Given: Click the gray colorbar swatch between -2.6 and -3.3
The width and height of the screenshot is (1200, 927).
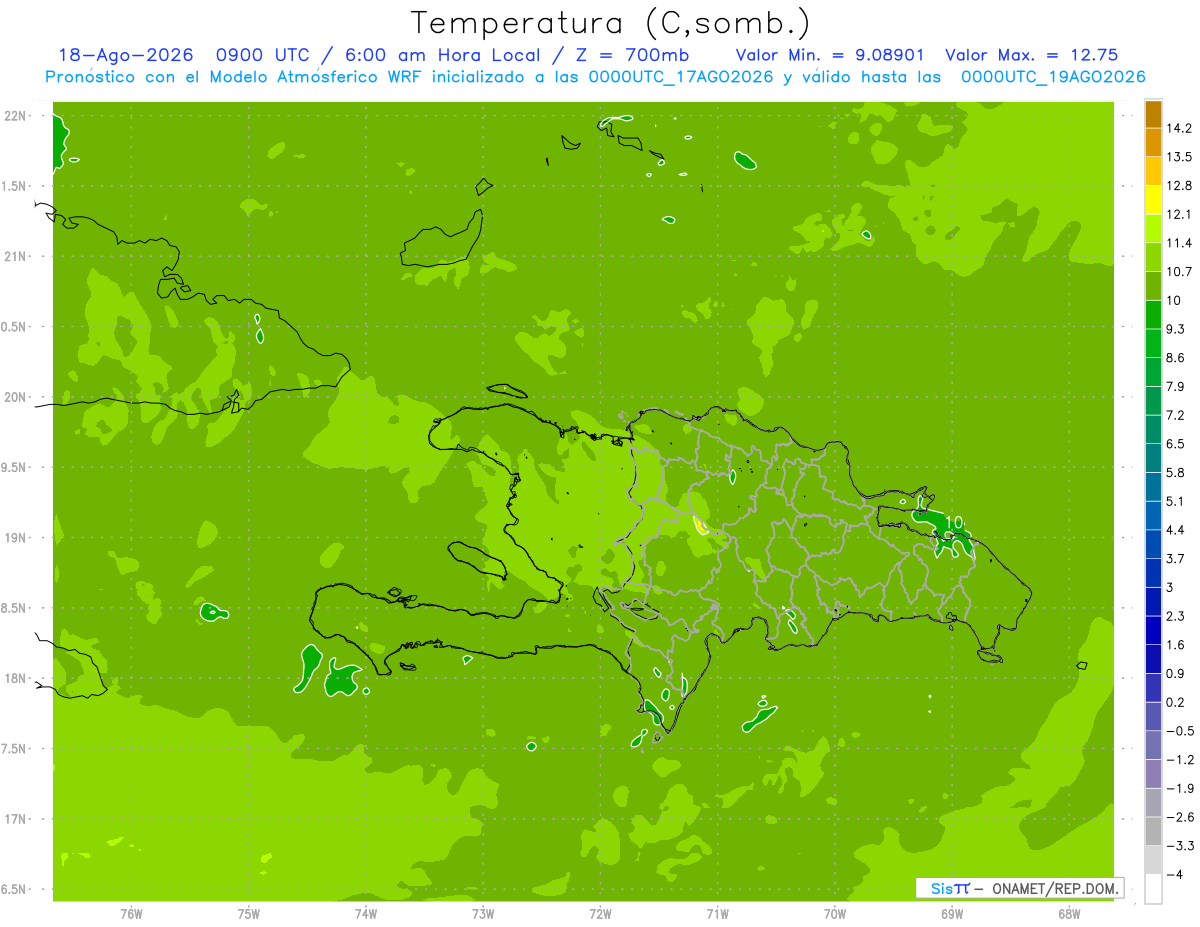Looking at the screenshot, I should pos(1153,831).
